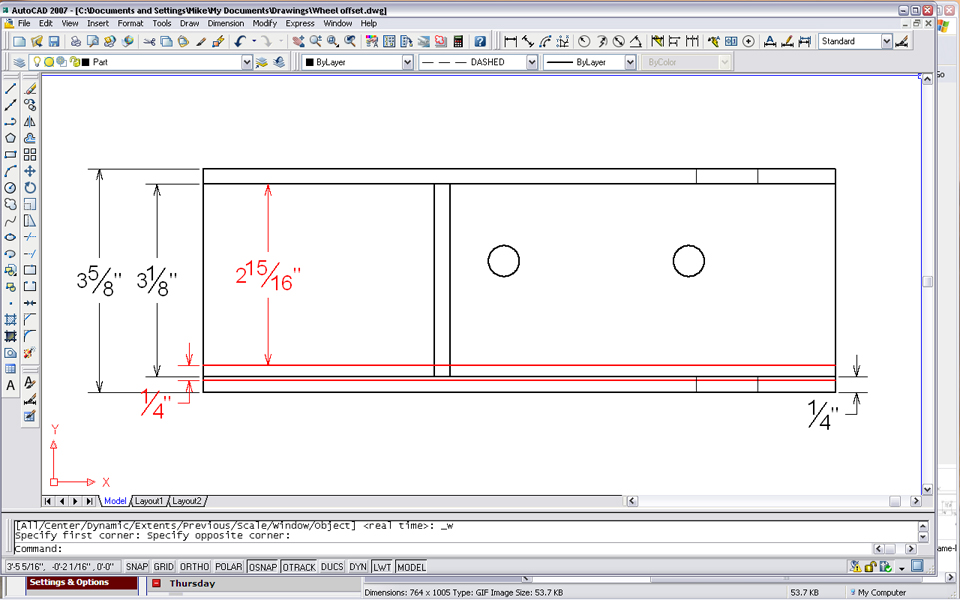Screen dimensions: 960x600
Task: Toggle POLAR tracking in status bar
Action: 228,567
